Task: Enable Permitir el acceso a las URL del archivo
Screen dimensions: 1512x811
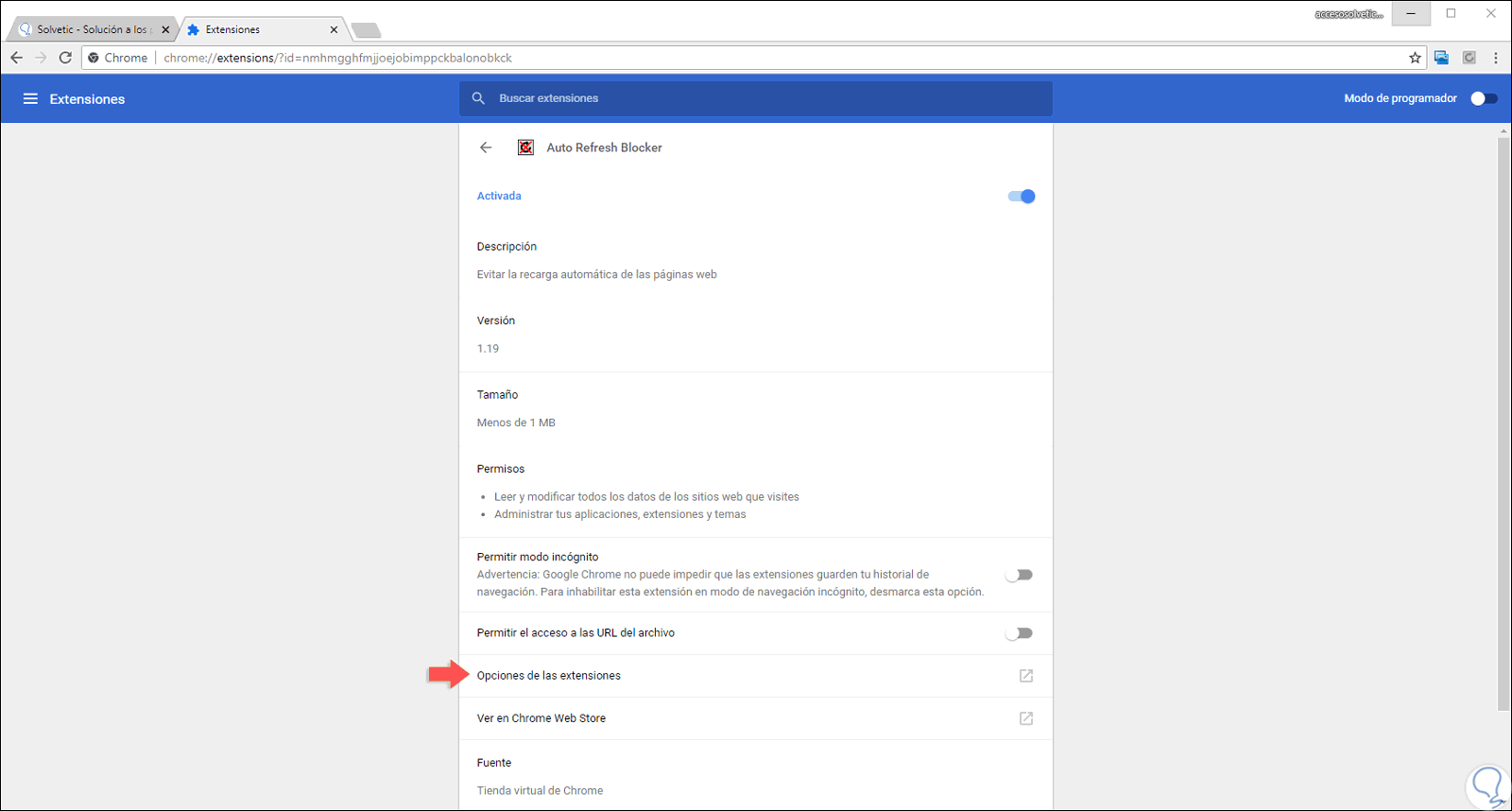Action: coord(1019,633)
